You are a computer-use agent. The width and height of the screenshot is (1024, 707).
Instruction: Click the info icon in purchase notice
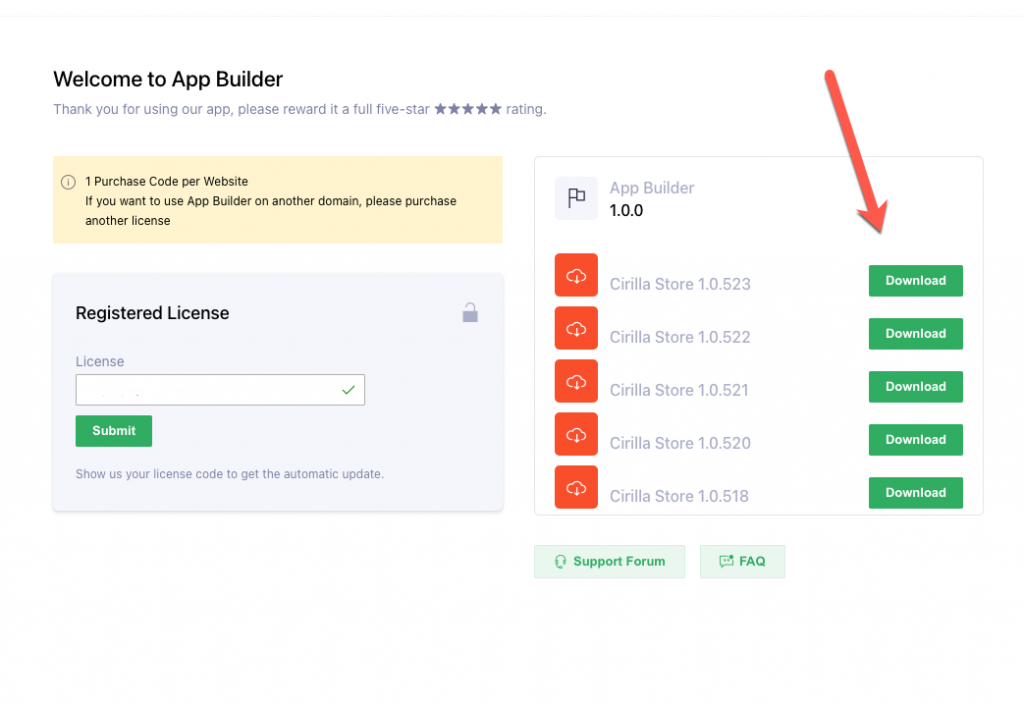pyautogui.click(x=68, y=182)
